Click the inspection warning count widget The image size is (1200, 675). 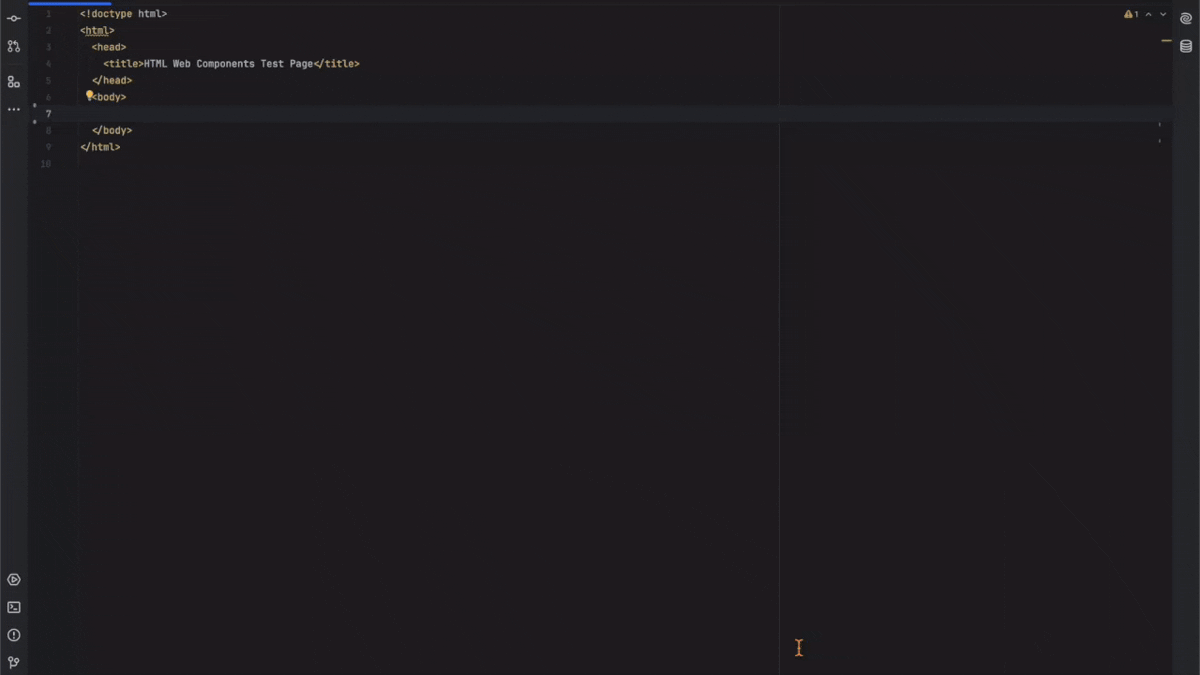(x=1133, y=14)
